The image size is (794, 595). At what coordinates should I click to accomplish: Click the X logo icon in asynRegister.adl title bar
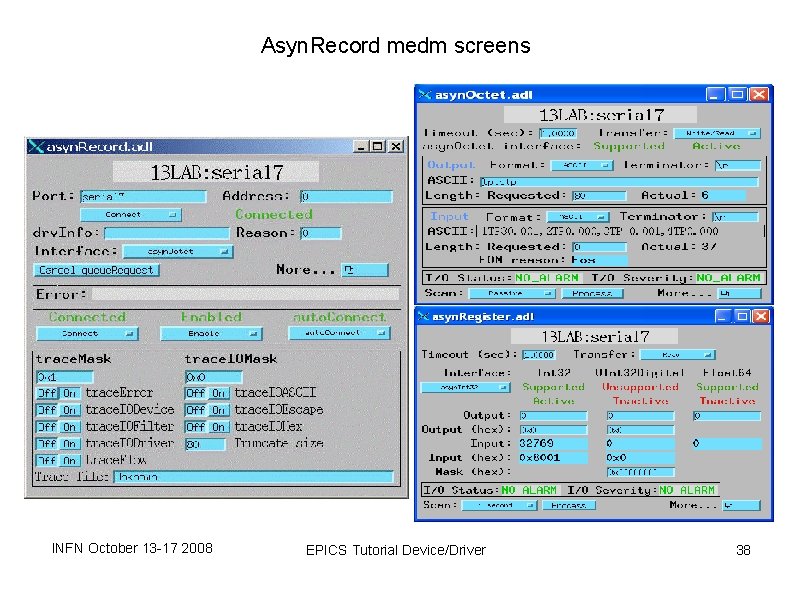tap(423, 316)
